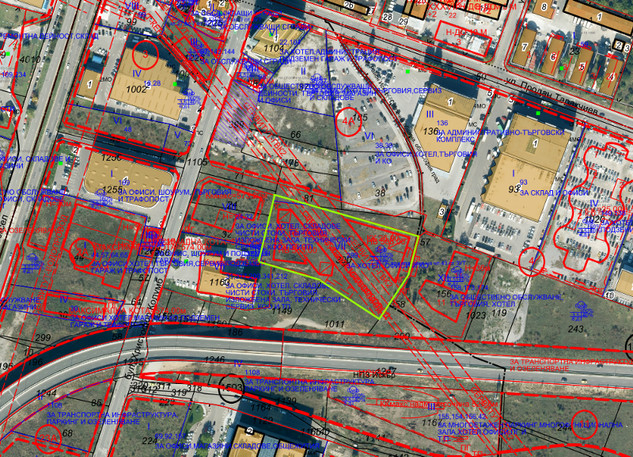This screenshot has height=457, width=633.
Task: Click the parcel numbered 299
Action: (x=42, y=339)
